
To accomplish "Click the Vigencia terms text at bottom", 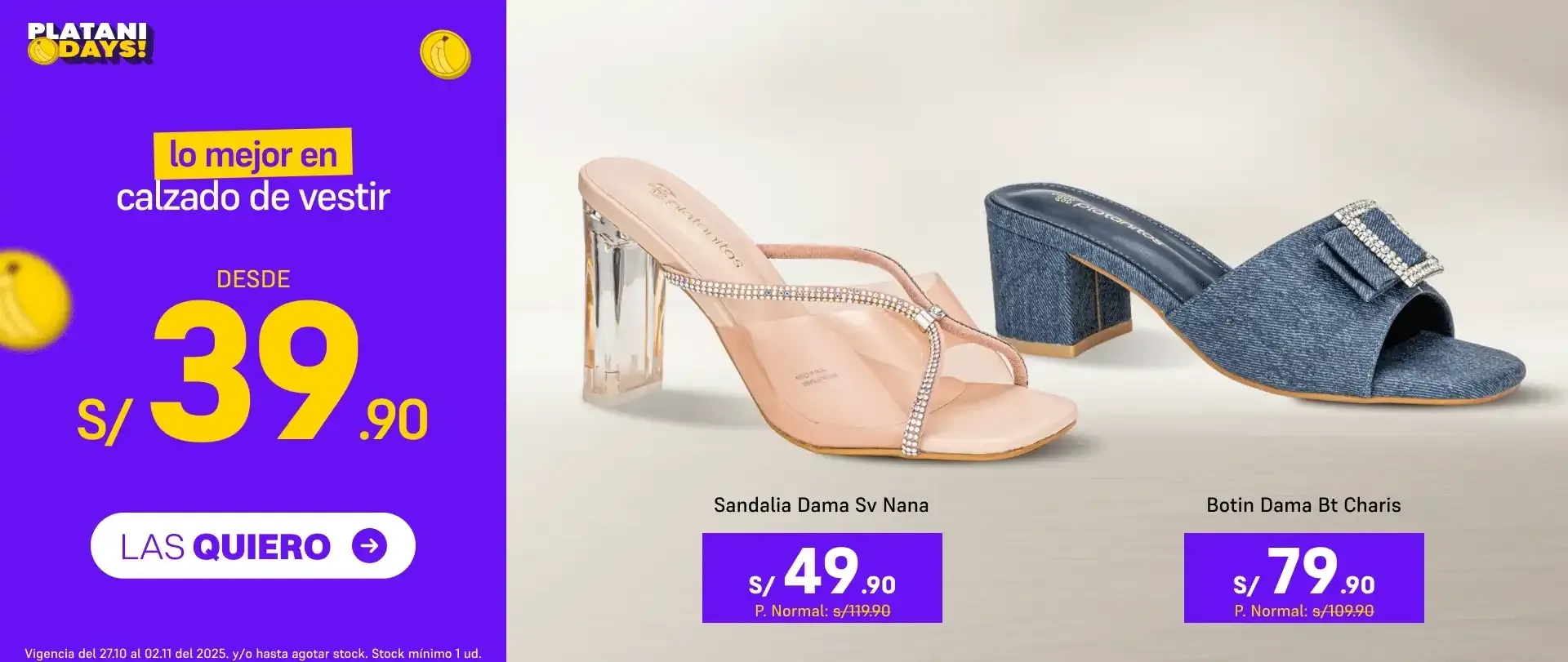I will pyautogui.click(x=252, y=654).
